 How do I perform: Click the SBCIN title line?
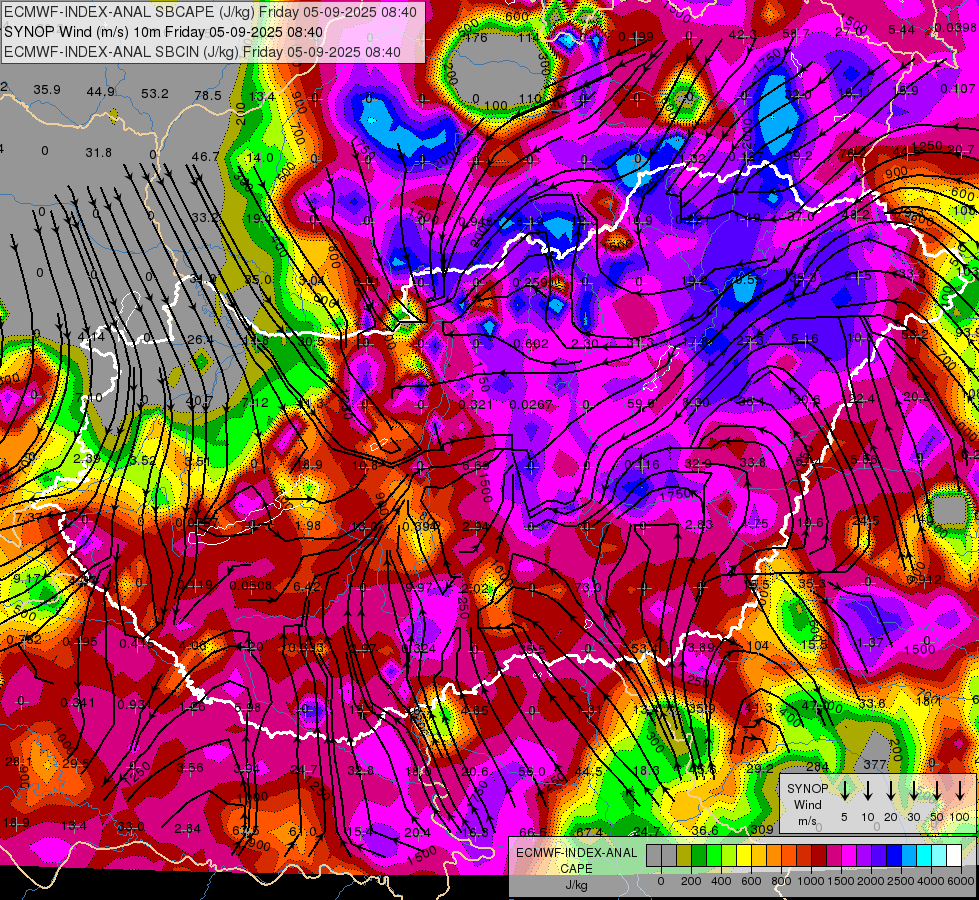(202, 52)
